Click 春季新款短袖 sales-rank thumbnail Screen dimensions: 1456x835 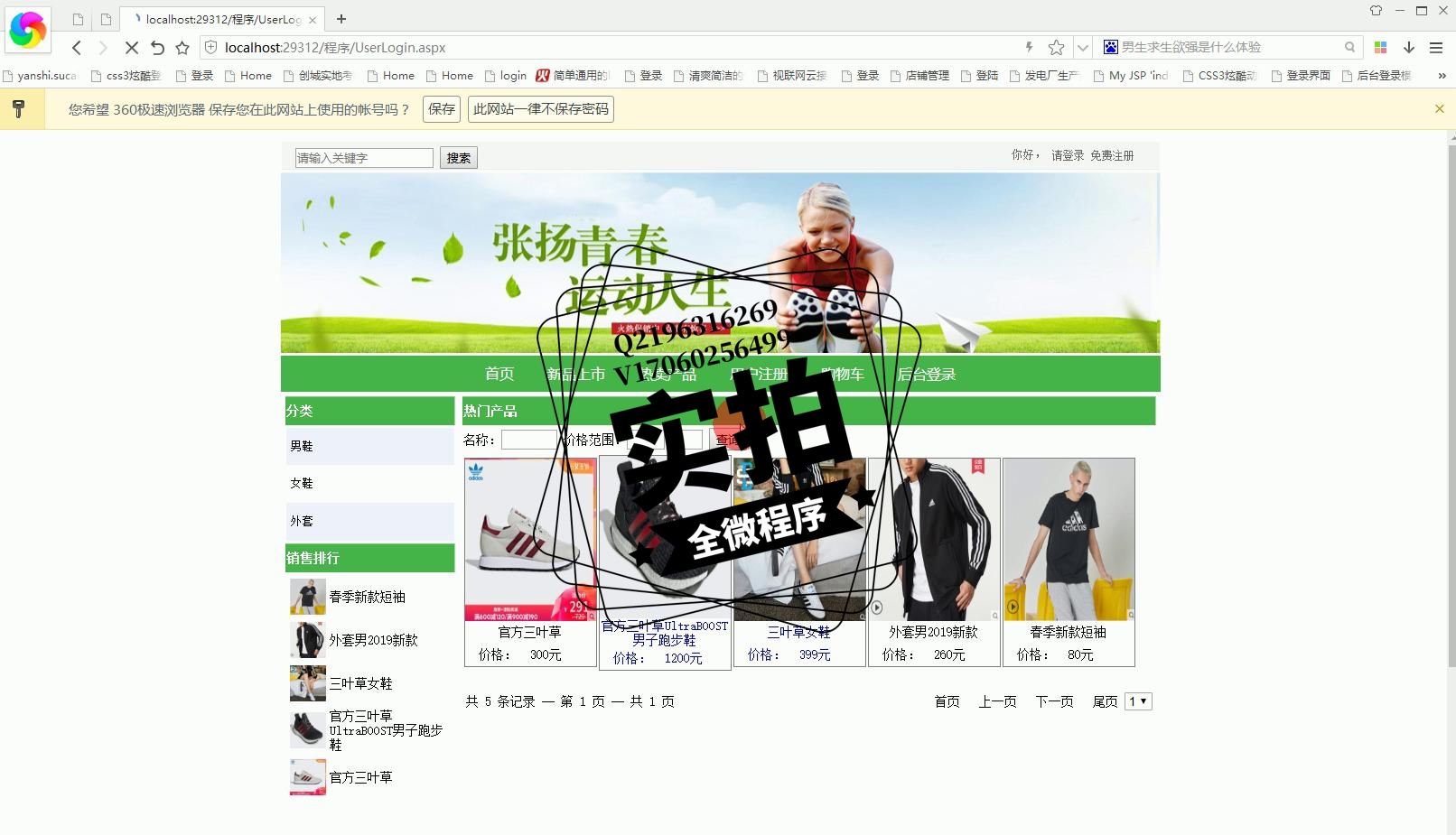[x=308, y=597]
